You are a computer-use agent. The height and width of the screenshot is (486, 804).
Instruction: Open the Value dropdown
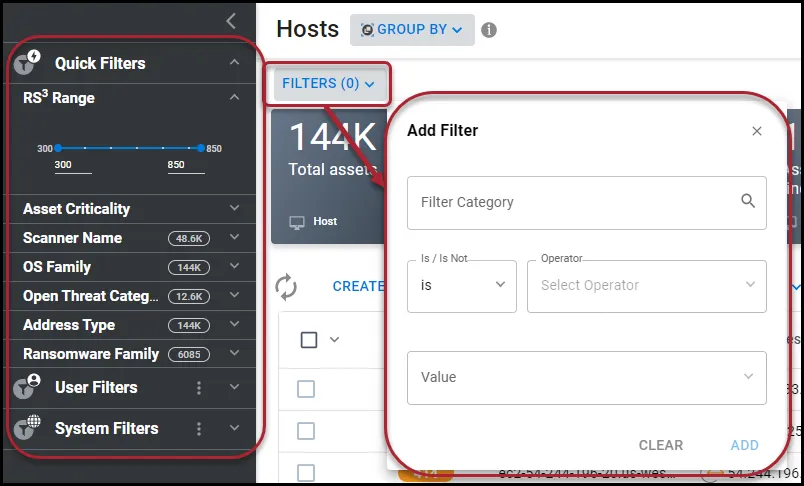(x=587, y=378)
